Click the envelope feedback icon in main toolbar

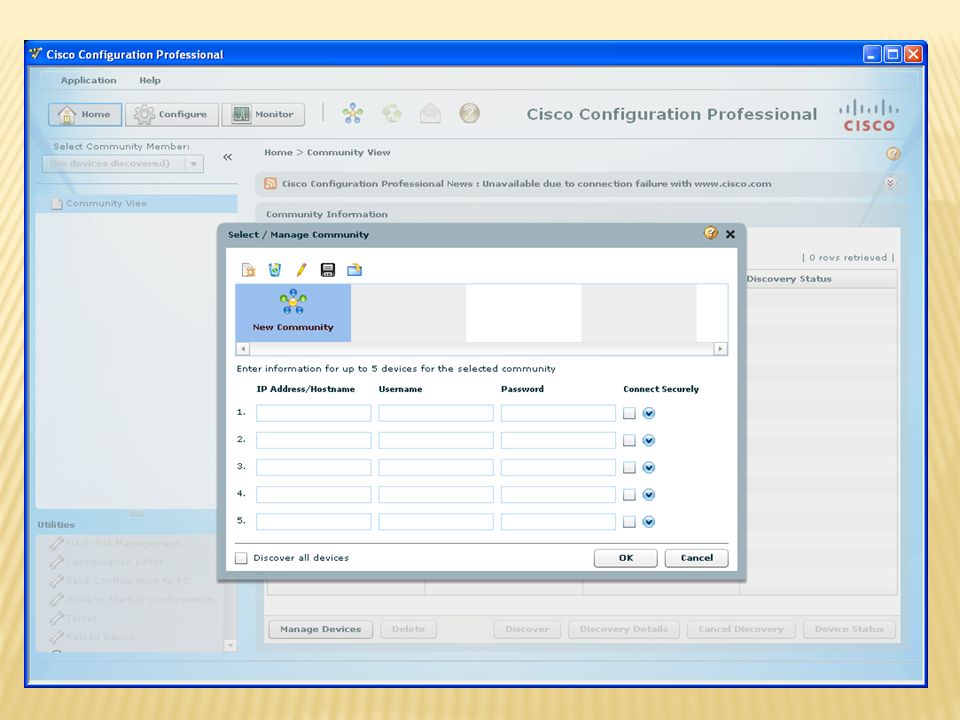430,113
